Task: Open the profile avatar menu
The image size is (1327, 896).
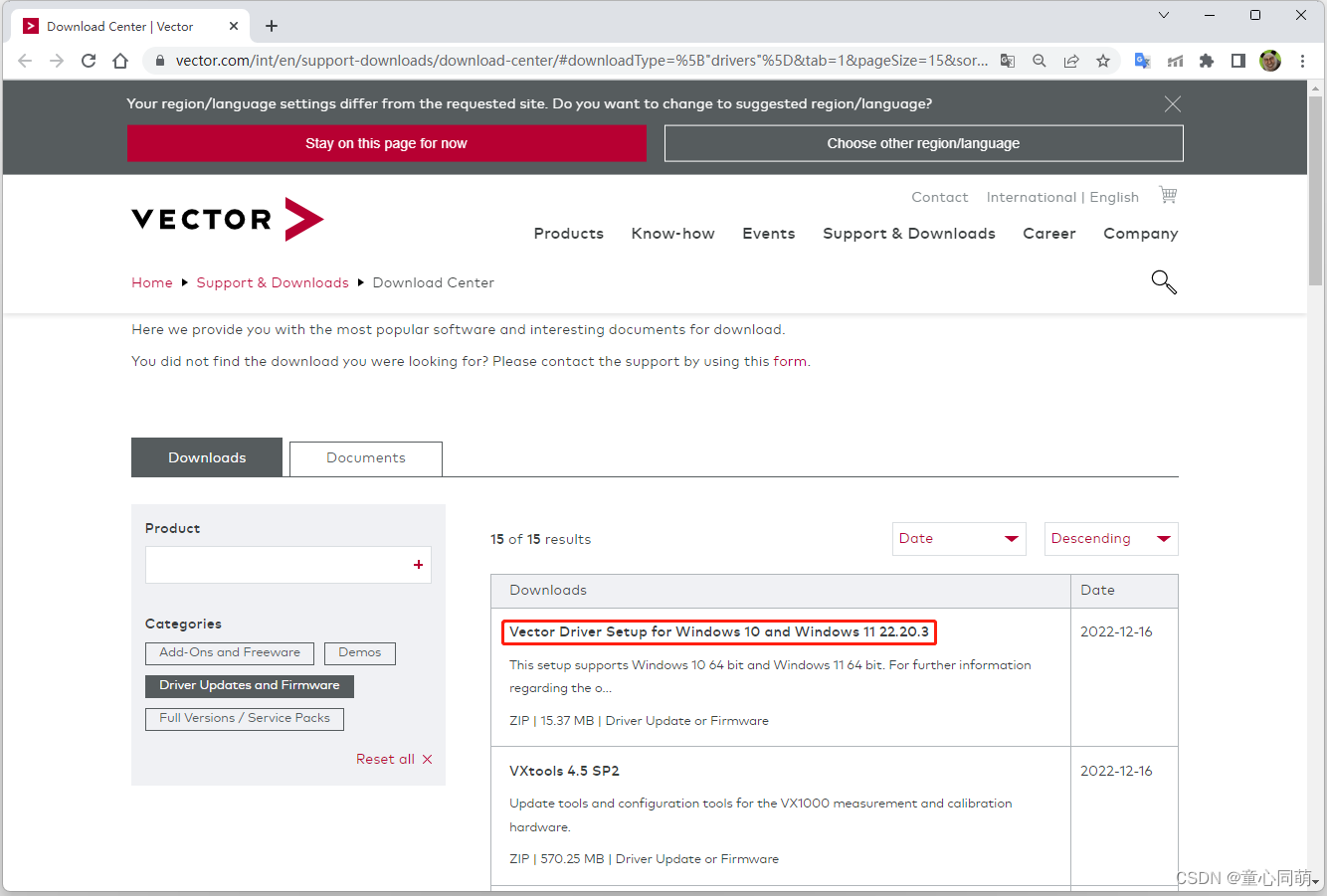Action: click(x=1270, y=61)
